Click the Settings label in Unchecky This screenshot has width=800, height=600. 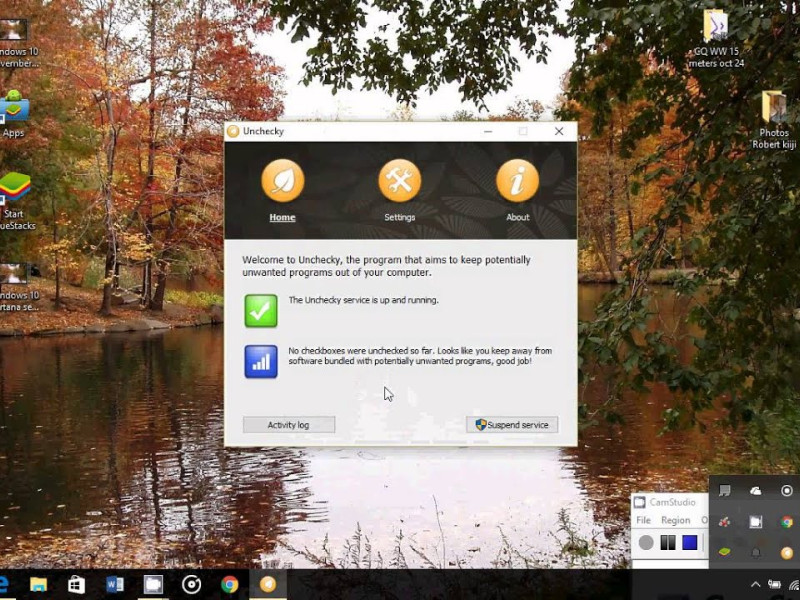coord(399,217)
